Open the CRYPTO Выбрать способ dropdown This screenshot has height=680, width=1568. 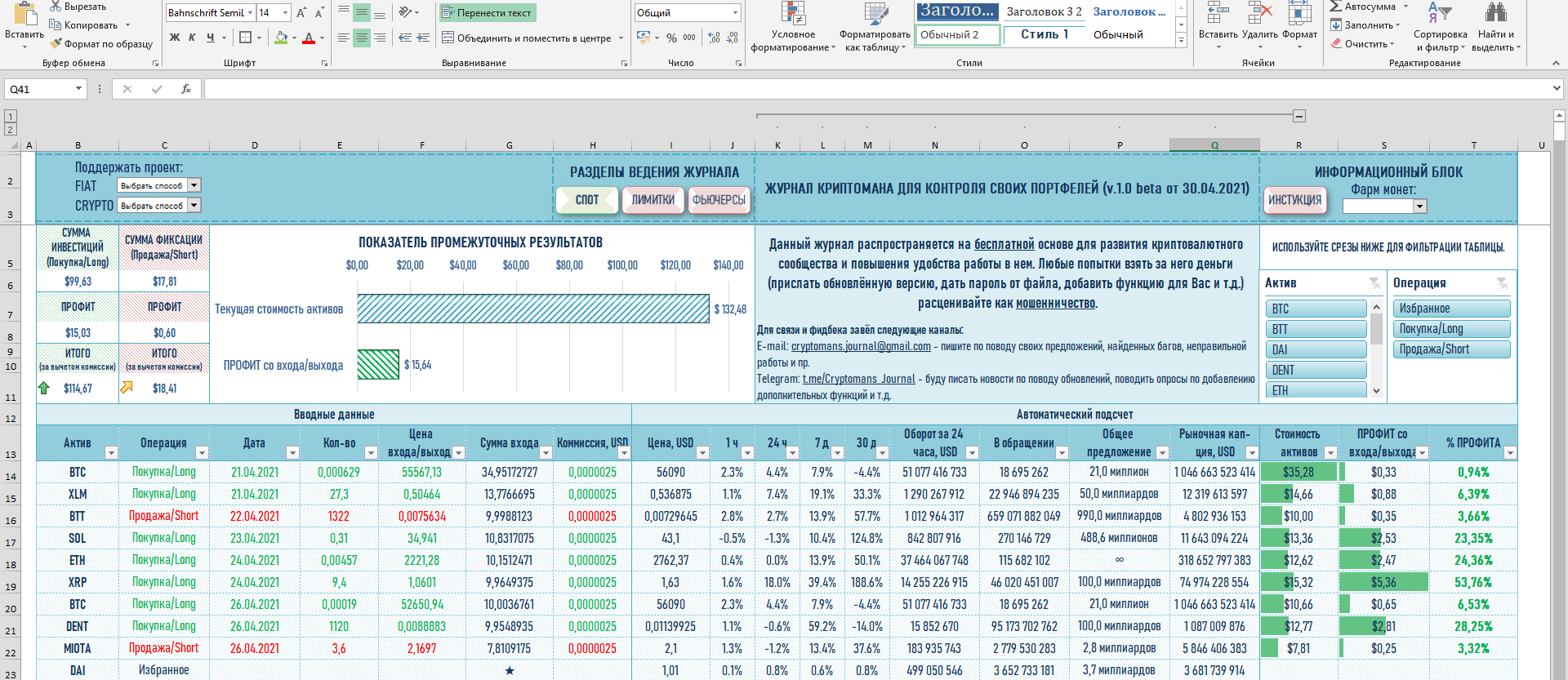(194, 206)
